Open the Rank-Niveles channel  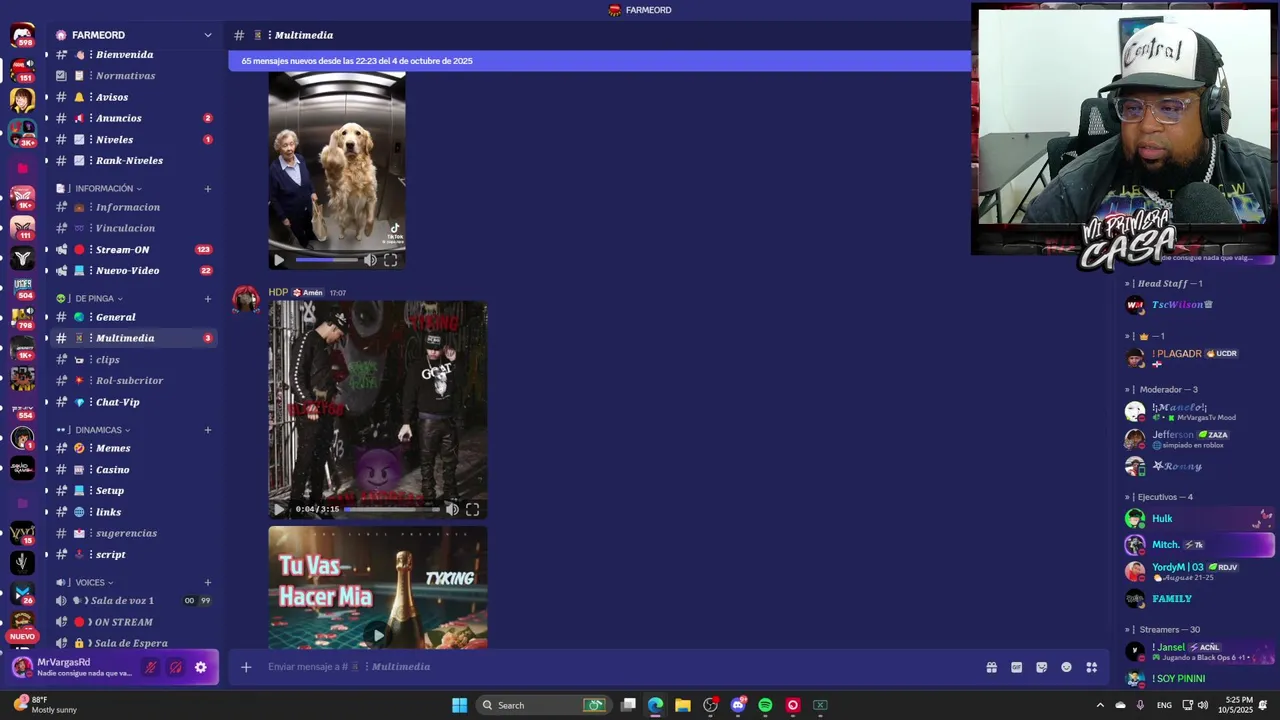tap(134, 160)
